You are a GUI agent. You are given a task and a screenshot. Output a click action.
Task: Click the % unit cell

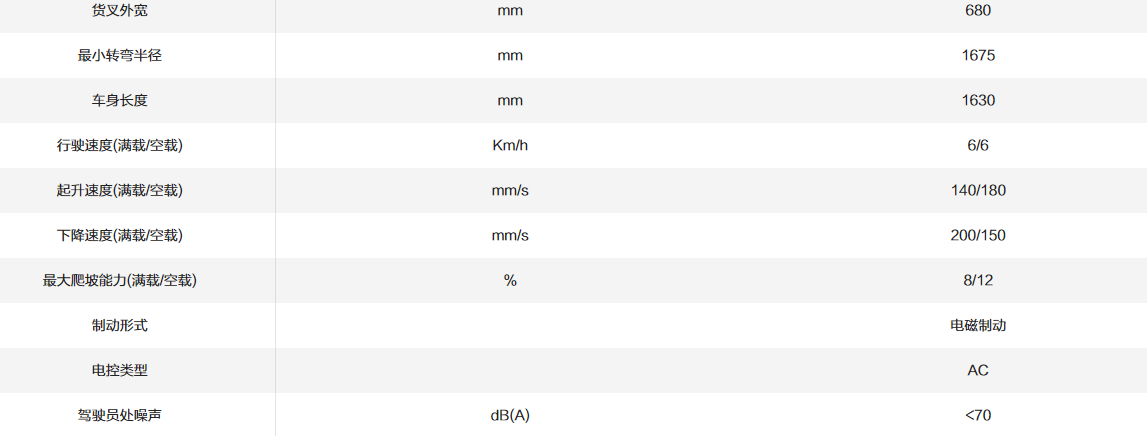[x=510, y=281]
